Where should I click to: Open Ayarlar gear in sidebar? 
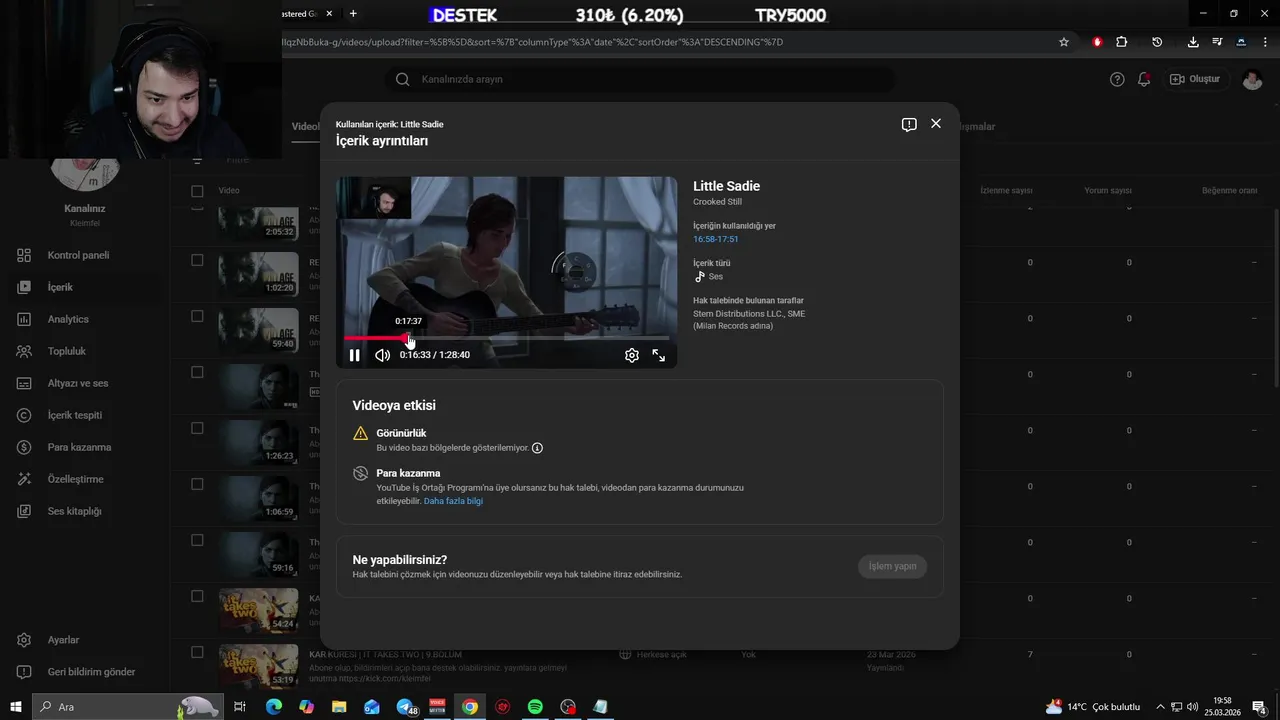click(x=25, y=640)
